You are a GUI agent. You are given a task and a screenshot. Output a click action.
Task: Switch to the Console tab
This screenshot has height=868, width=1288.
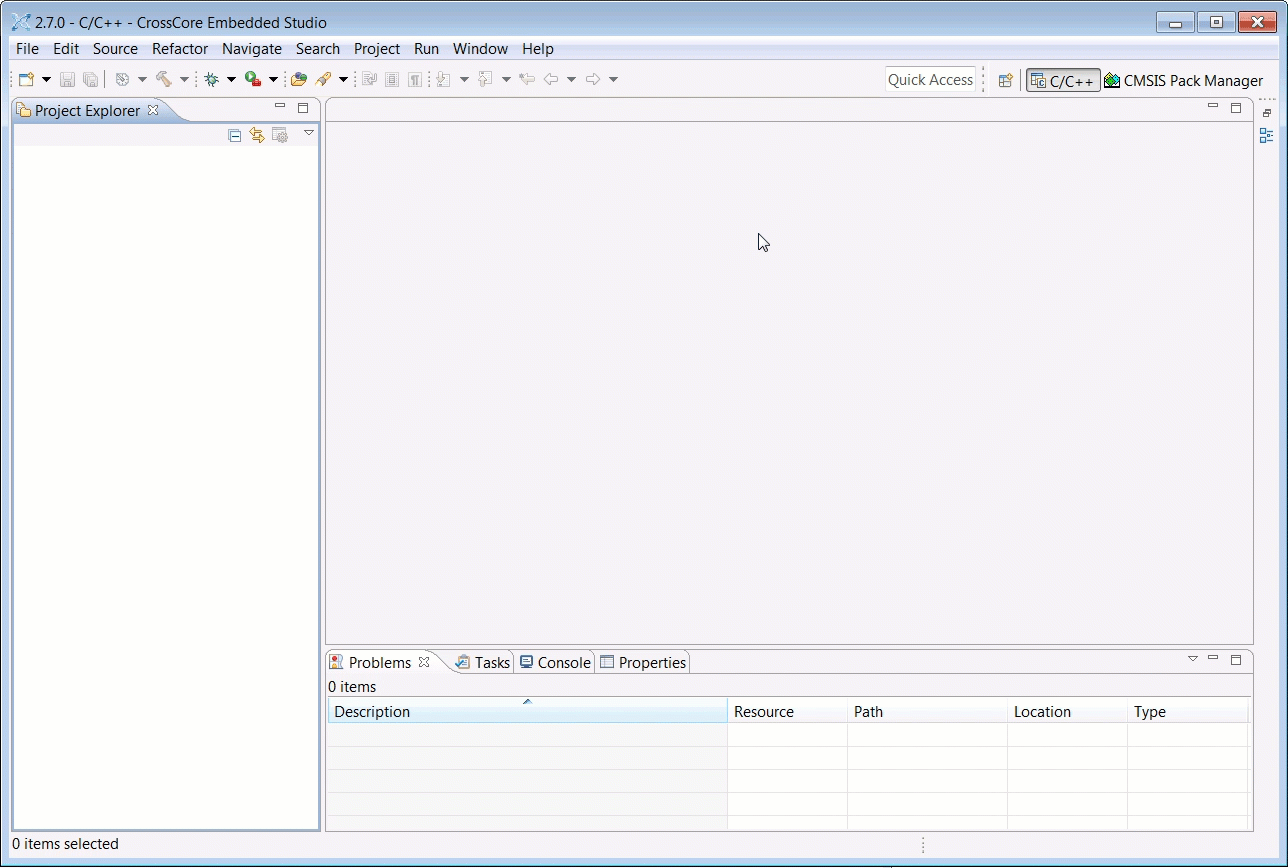click(556, 663)
